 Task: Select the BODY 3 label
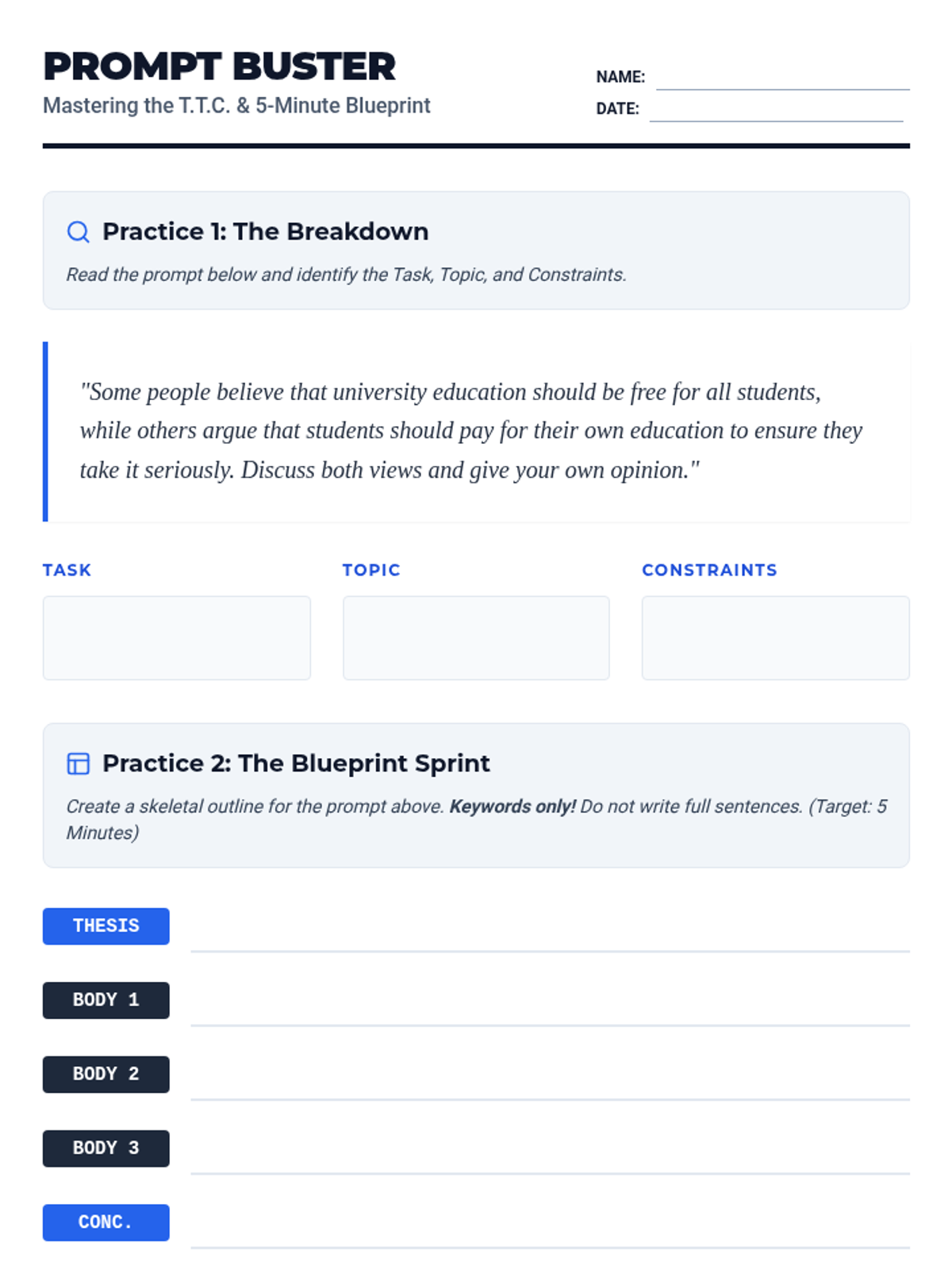[x=106, y=1149]
